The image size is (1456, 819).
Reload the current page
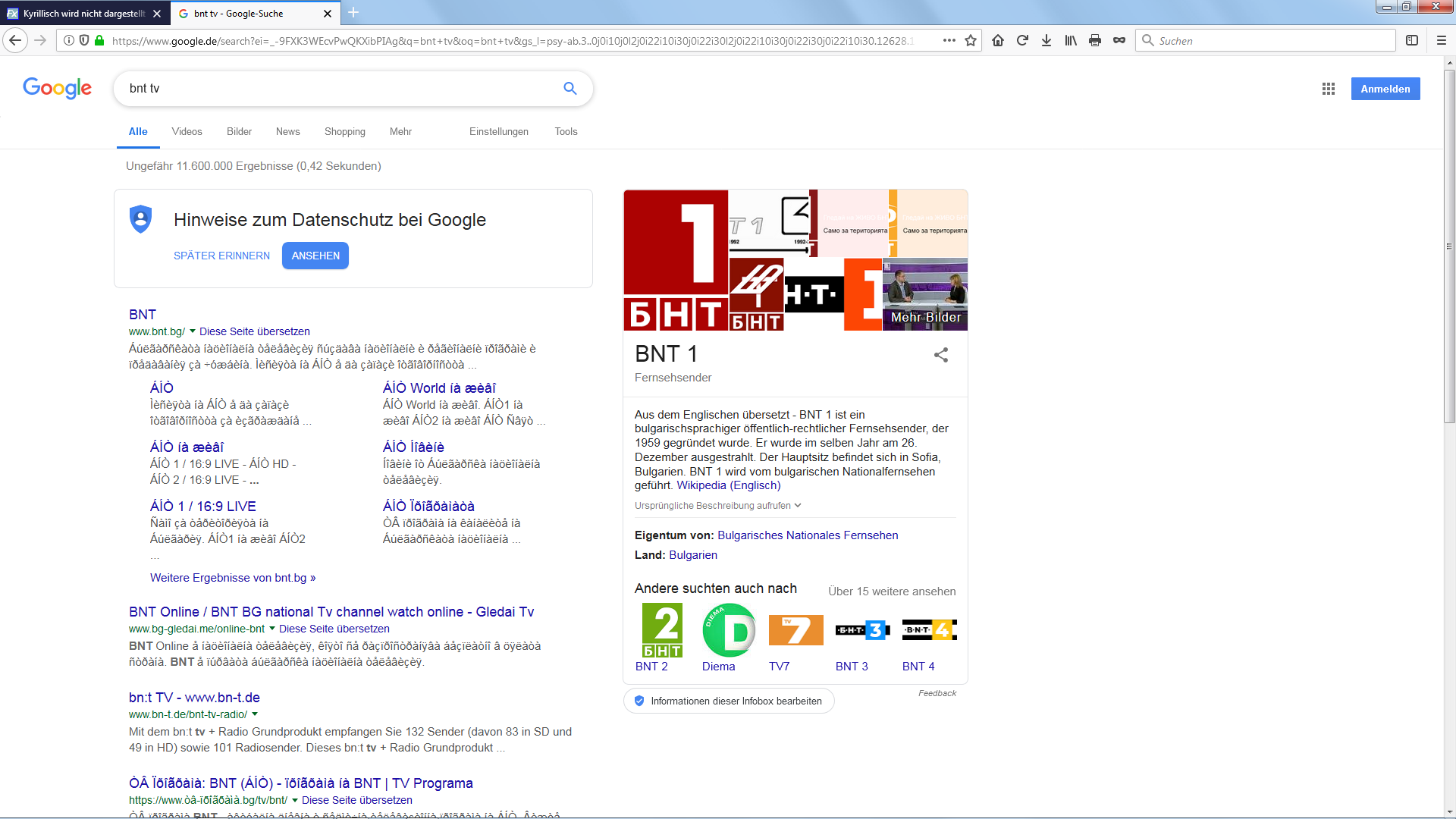pyautogui.click(x=1022, y=41)
